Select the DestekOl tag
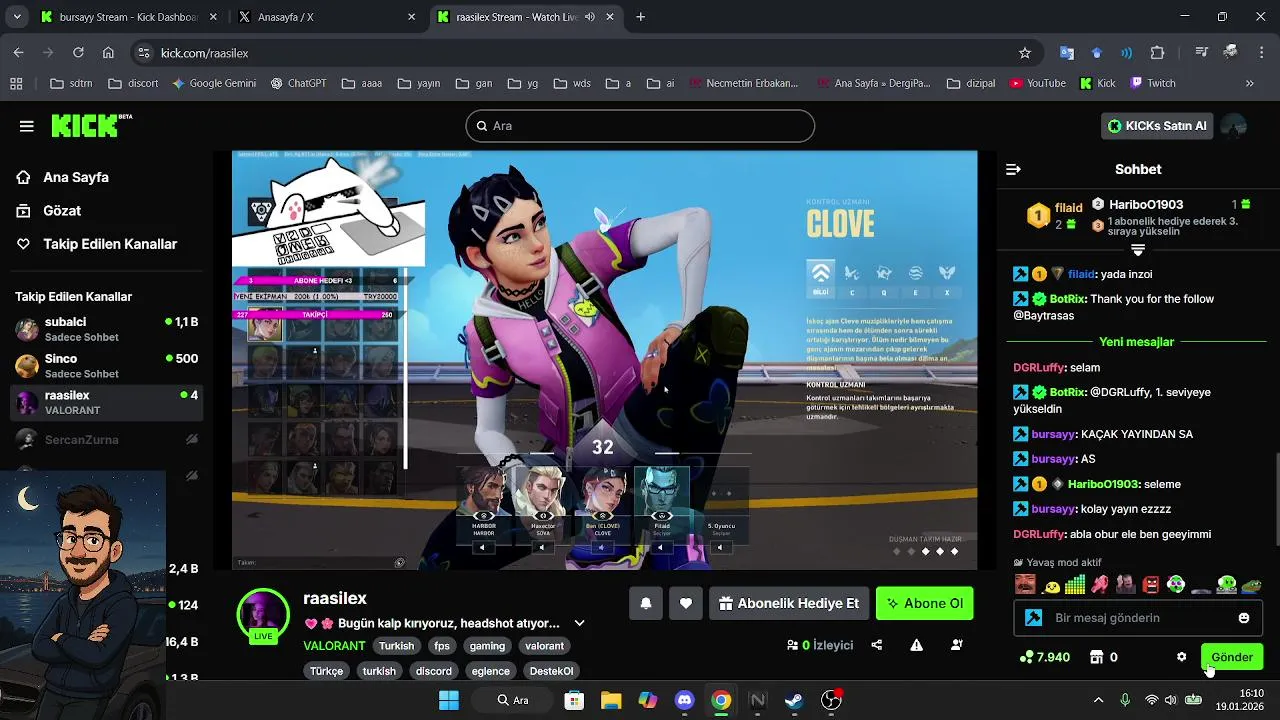Image resolution: width=1280 pixels, height=720 pixels. [x=551, y=671]
